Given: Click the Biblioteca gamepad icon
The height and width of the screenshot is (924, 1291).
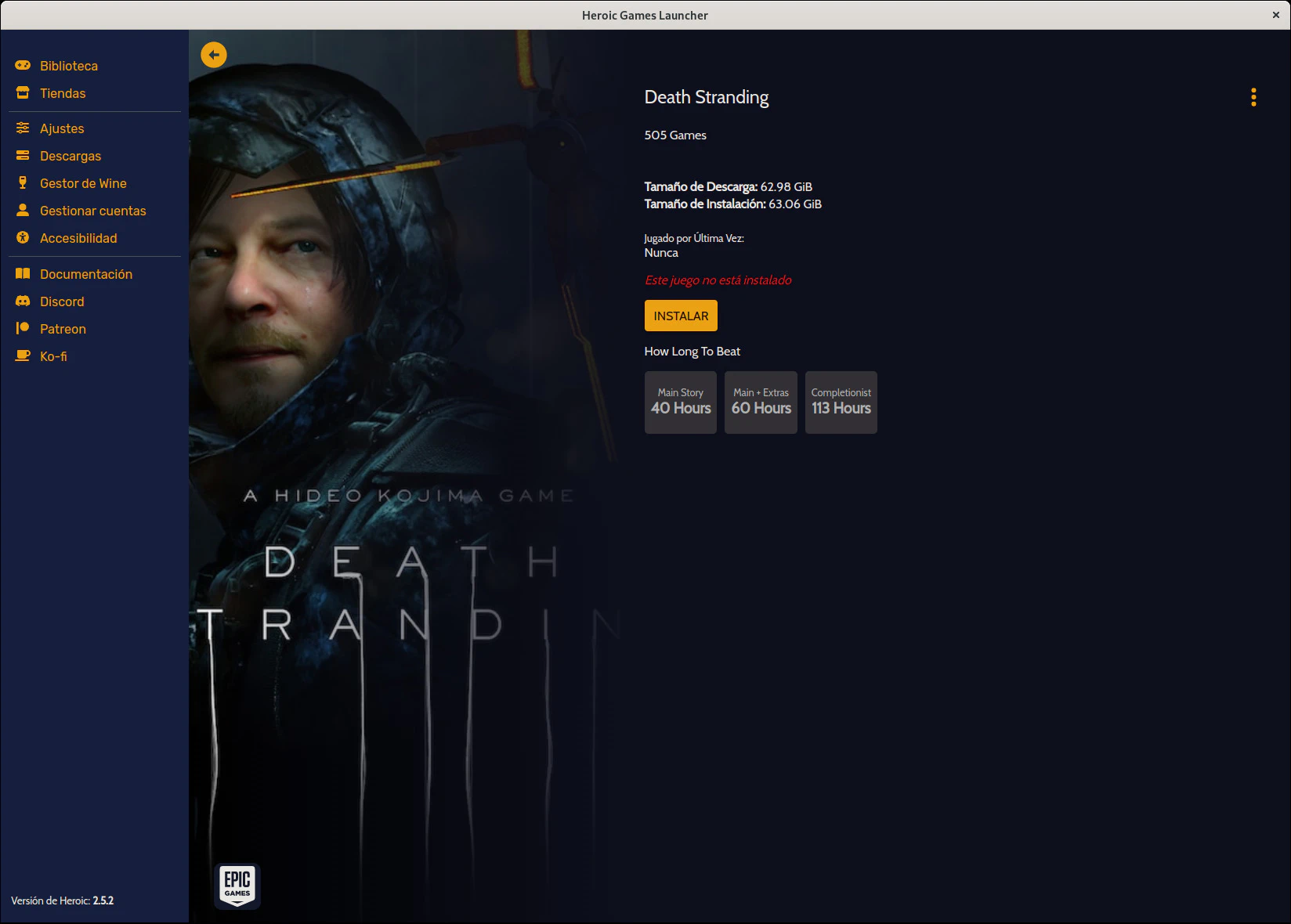Looking at the screenshot, I should pos(23,66).
